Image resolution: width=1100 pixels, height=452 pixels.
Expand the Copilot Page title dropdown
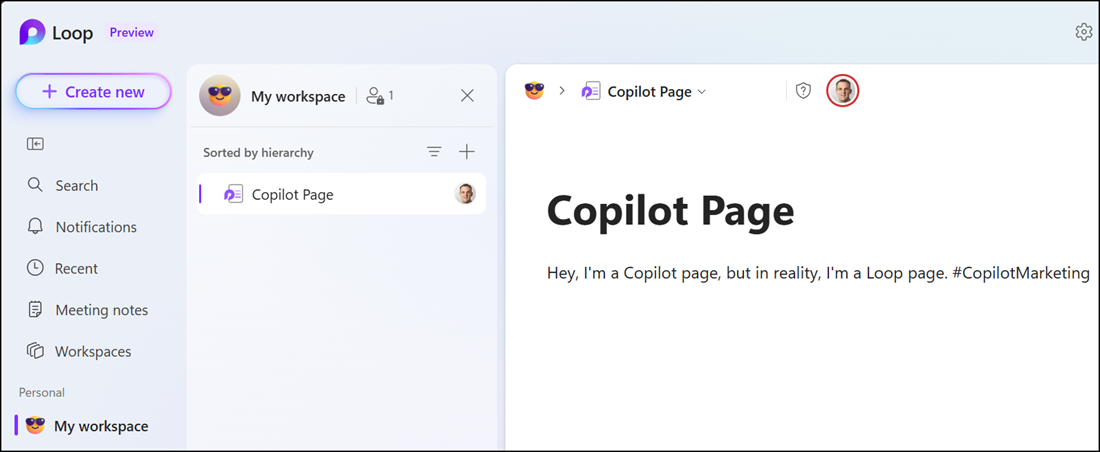click(x=701, y=92)
